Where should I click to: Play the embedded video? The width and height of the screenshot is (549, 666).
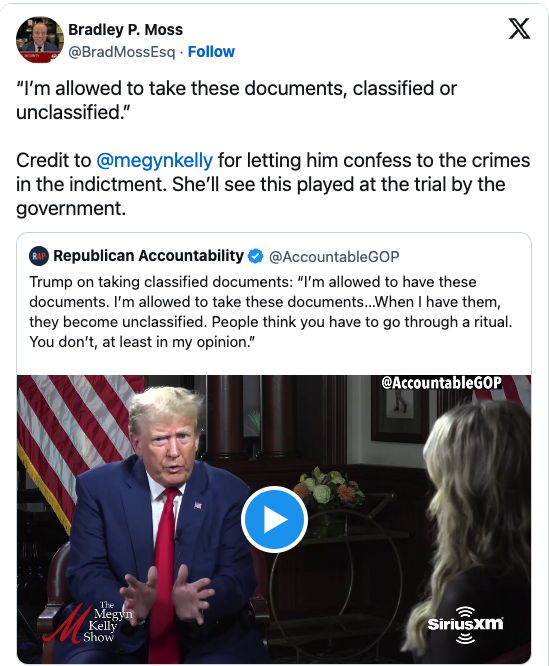point(274,519)
